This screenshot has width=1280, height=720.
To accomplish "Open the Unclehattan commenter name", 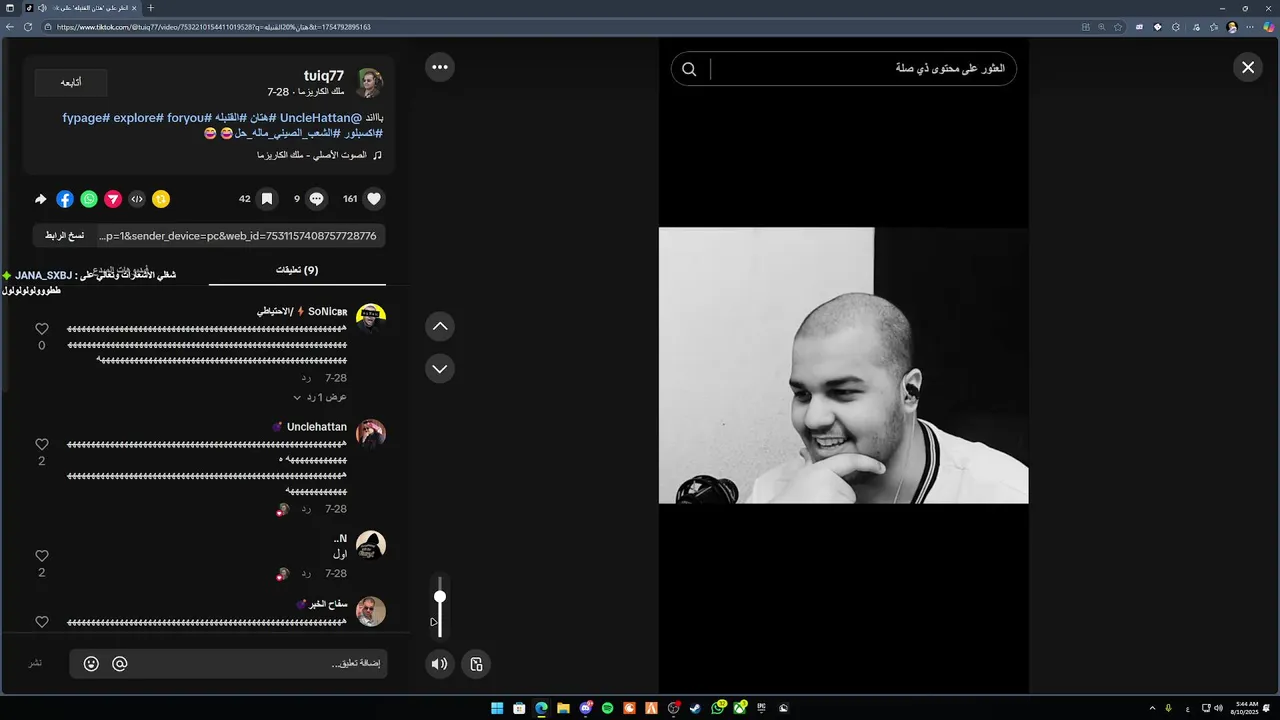I will tap(317, 427).
